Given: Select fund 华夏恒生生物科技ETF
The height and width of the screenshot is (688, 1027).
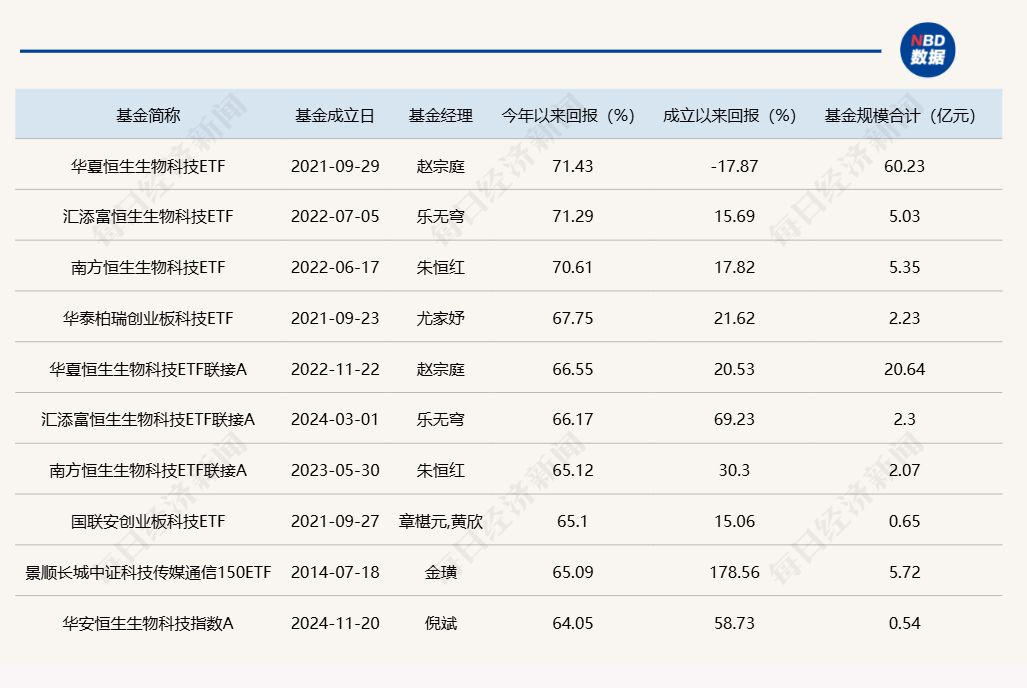Looking at the screenshot, I should click(x=146, y=164).
